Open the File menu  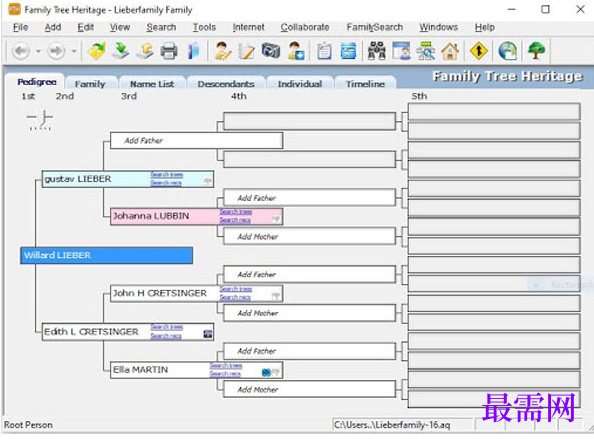[x=20, y=27]
